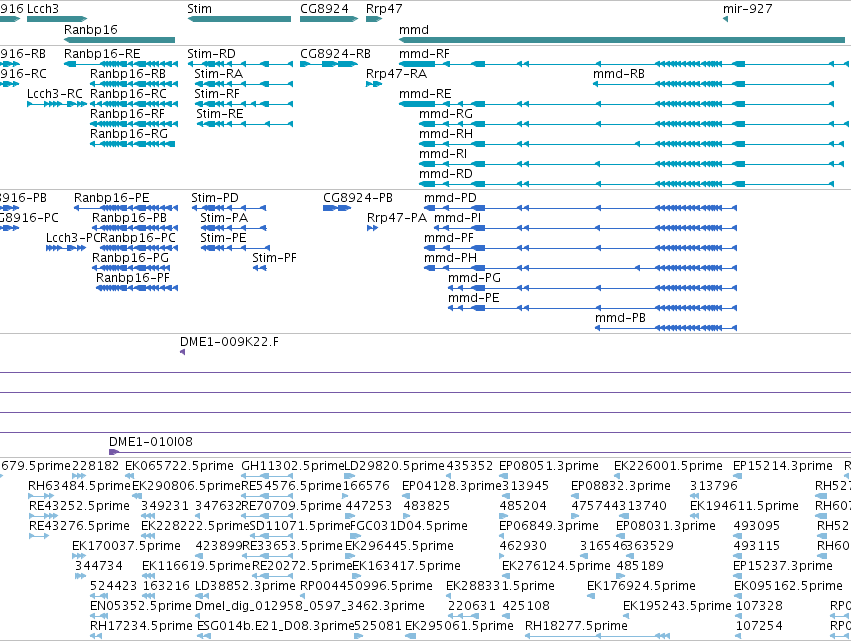
Task: Select the Ranbp16 gene label
Action: (91, 29)
